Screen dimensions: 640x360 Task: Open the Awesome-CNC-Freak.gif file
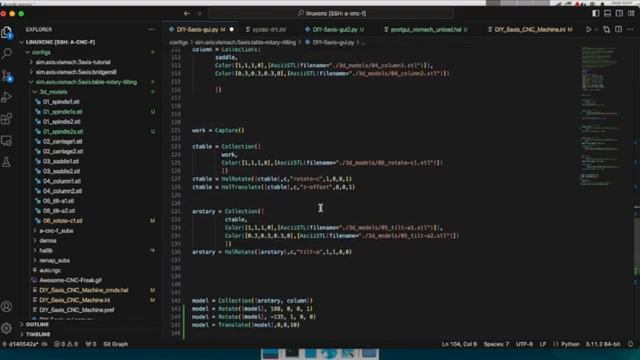71,280
